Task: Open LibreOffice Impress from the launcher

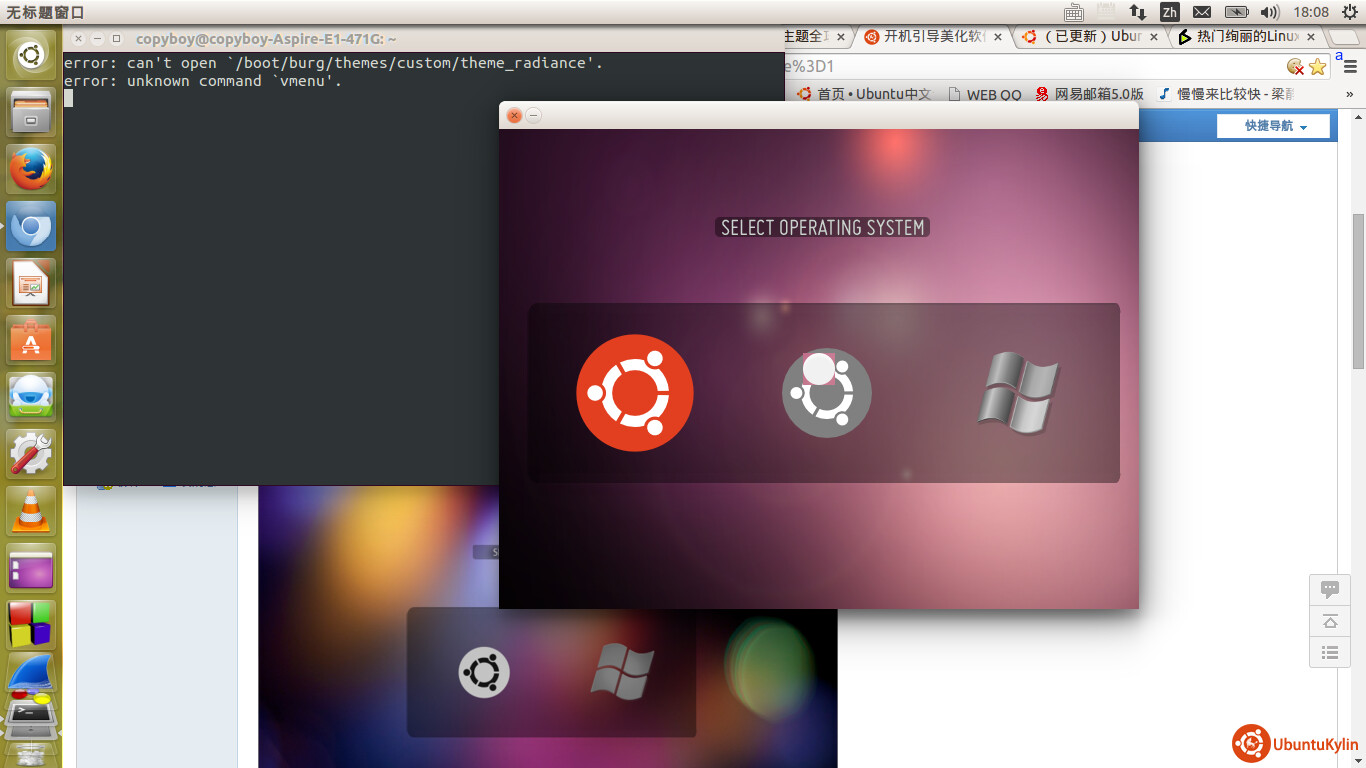Action: tap(31, 284)
